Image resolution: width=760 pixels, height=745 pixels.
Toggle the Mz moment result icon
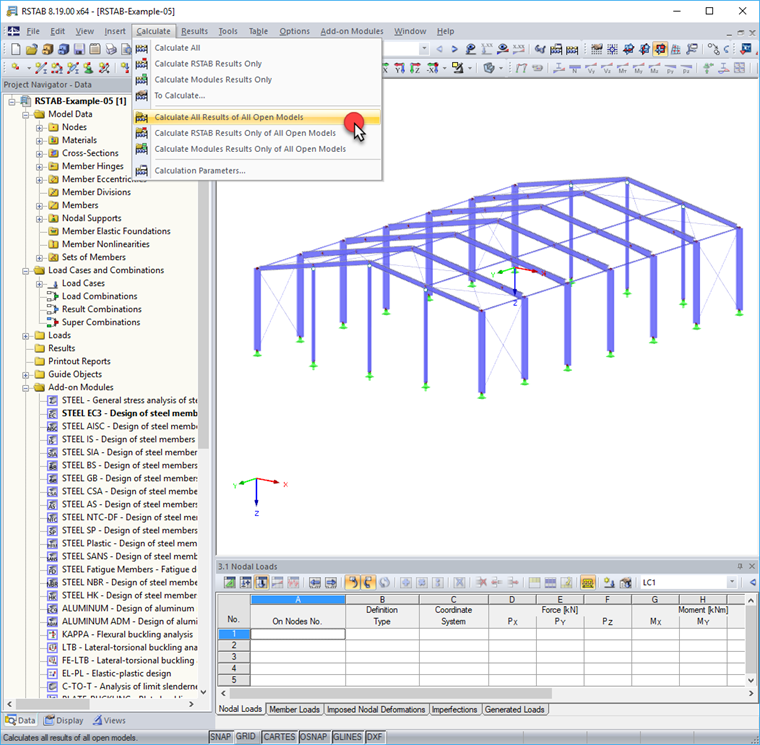point(654,68)
